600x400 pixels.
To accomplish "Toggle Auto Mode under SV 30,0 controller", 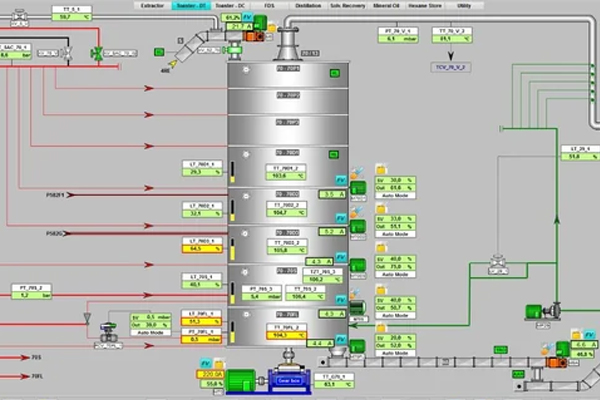I will pyautogui.click(x=394, y=196).
